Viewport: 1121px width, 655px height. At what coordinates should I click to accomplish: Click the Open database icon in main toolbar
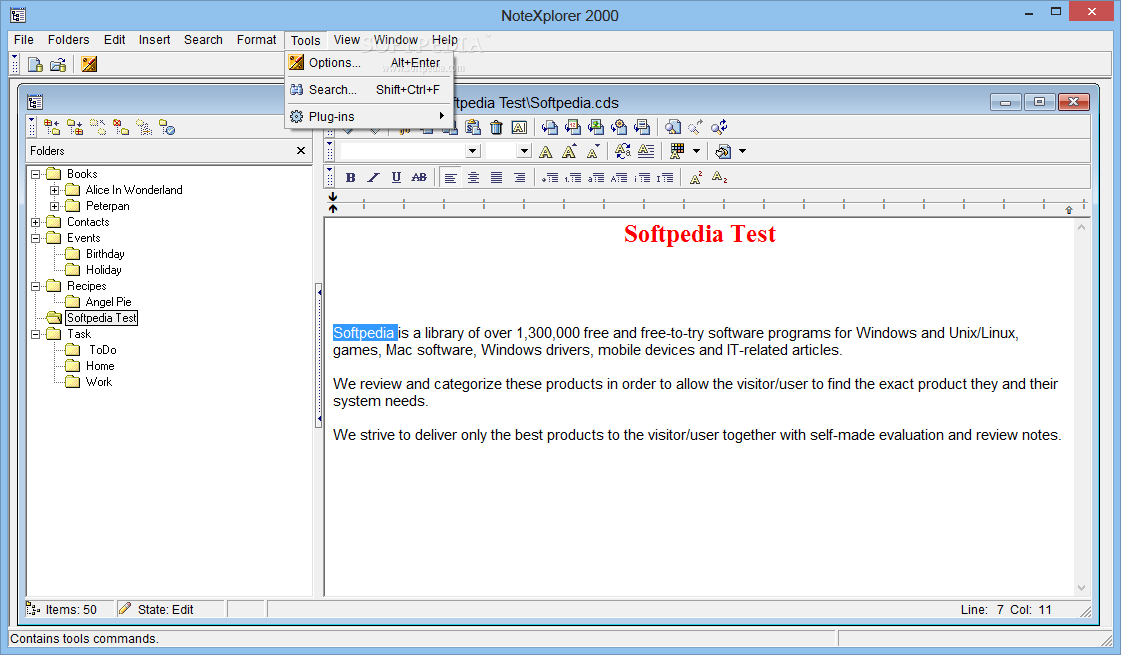pos(58,64)
